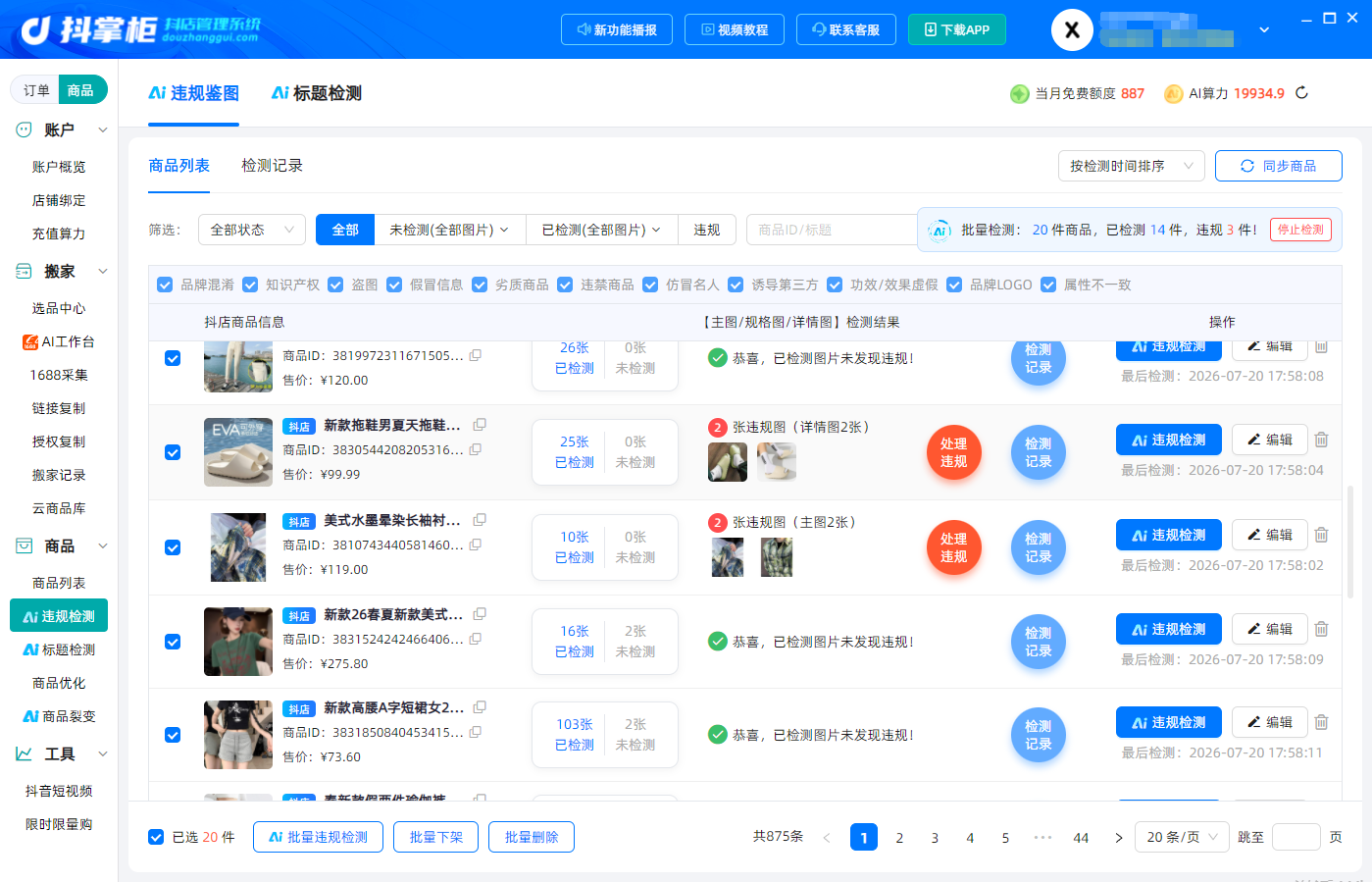The width and height of the screenshot is (1372, 882).
Task: Expand the 未检测(全部图片) dropdown
Action: tap(450, 230)
